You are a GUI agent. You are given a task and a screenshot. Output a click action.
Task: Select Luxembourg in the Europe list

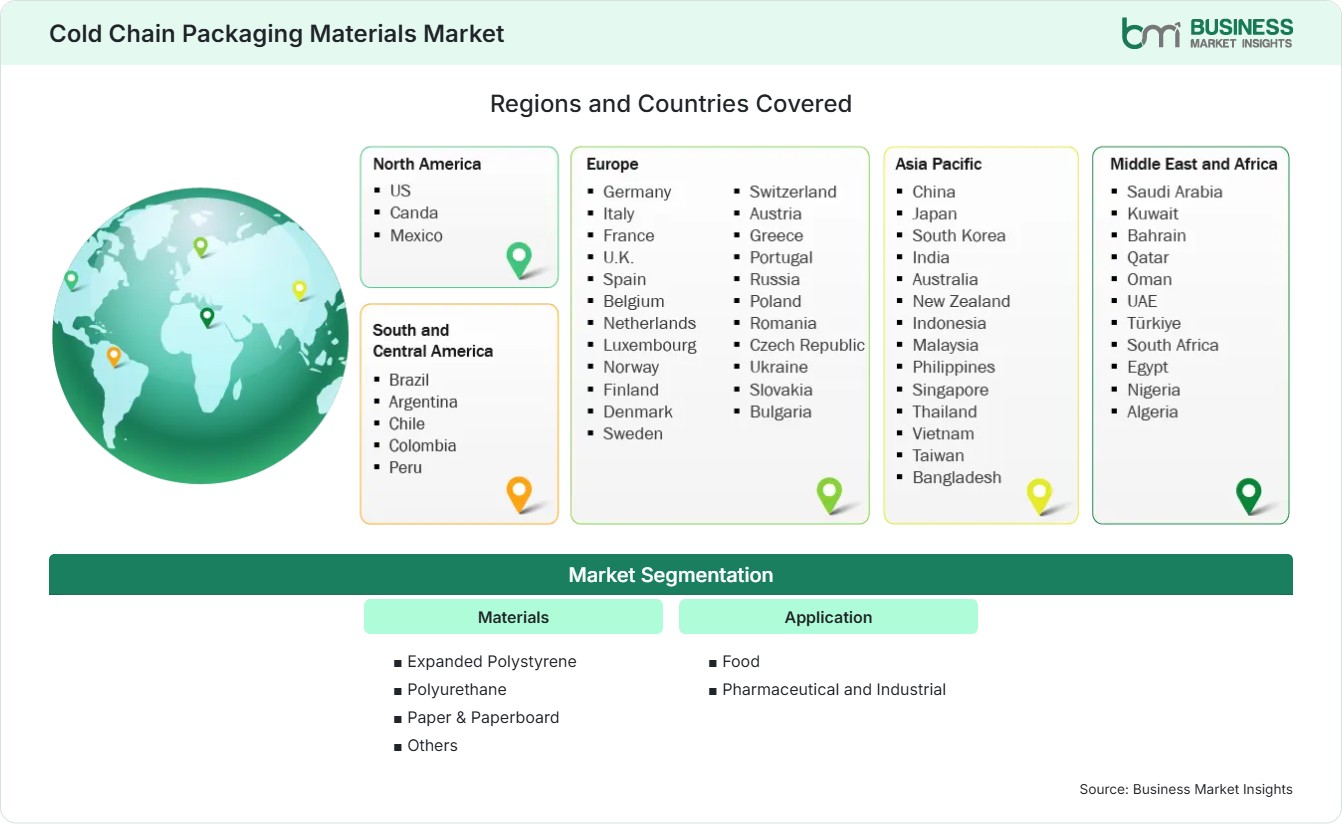pyautogui.click(x=650, y=345)
